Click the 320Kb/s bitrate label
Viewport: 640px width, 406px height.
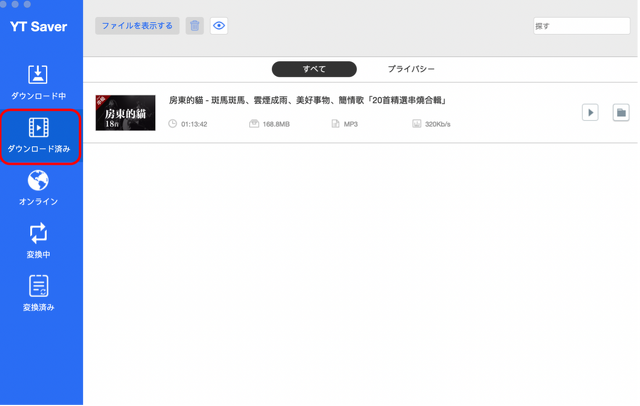[437, 124]
